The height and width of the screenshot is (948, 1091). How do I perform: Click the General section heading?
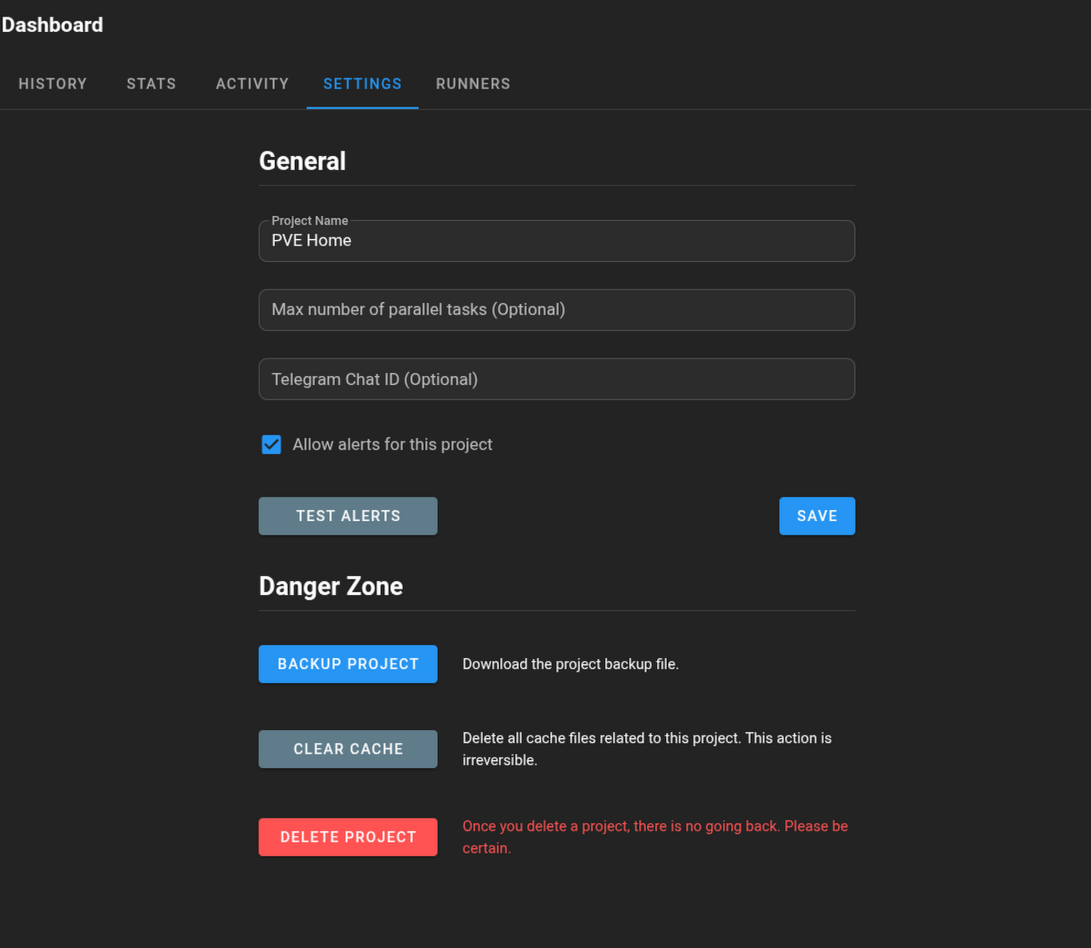[302, 161]
